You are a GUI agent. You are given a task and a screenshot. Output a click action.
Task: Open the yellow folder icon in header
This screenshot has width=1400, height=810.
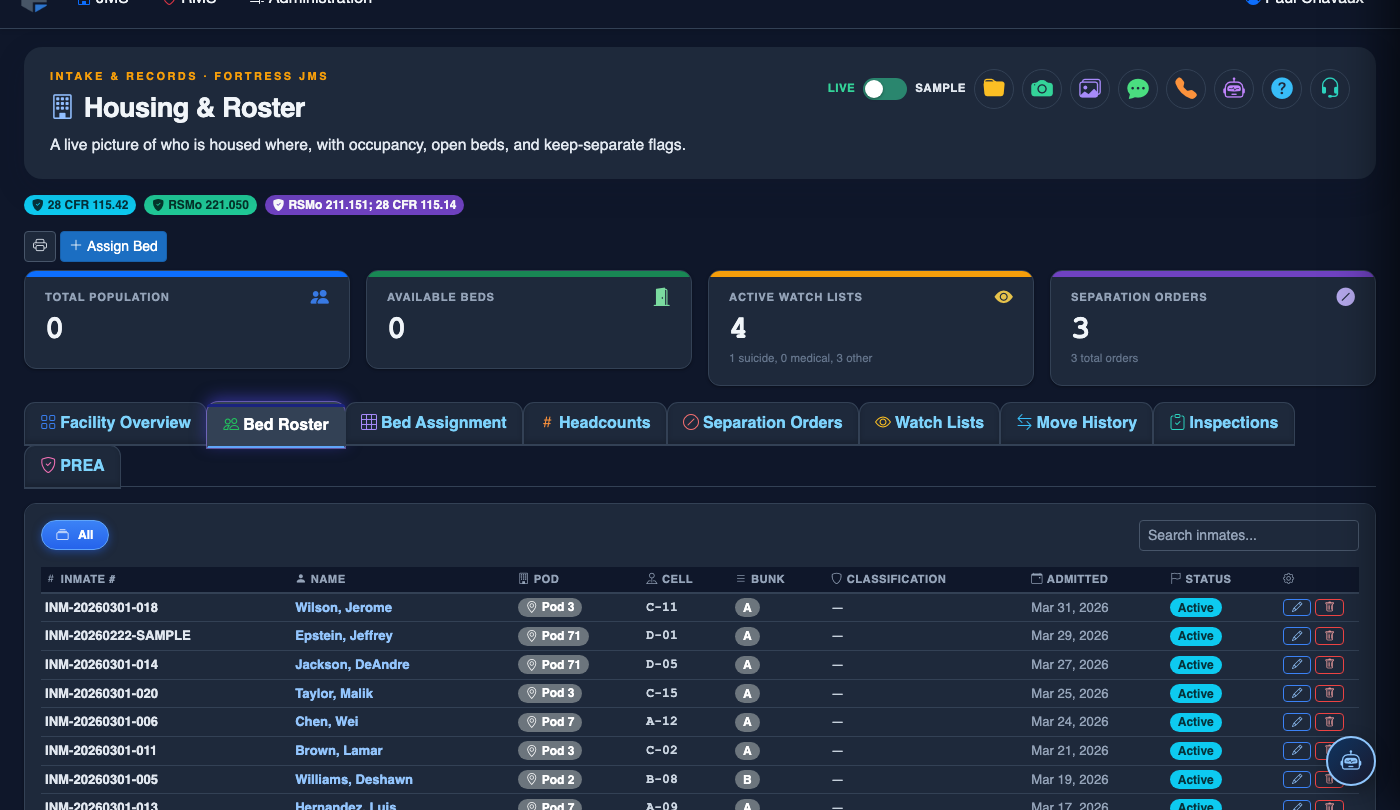[993, 88]
